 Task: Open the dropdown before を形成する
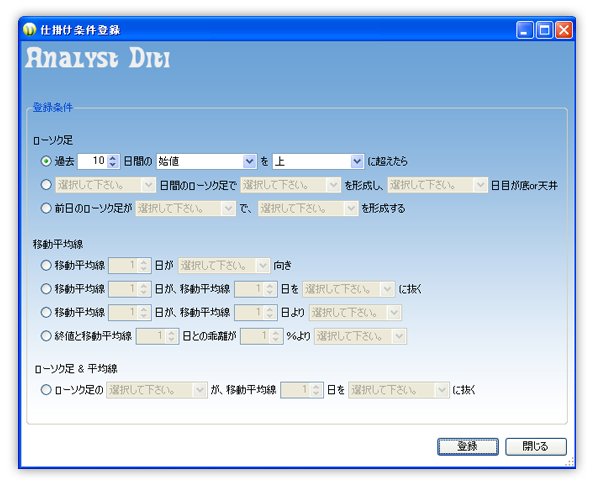tap(308, 208)
